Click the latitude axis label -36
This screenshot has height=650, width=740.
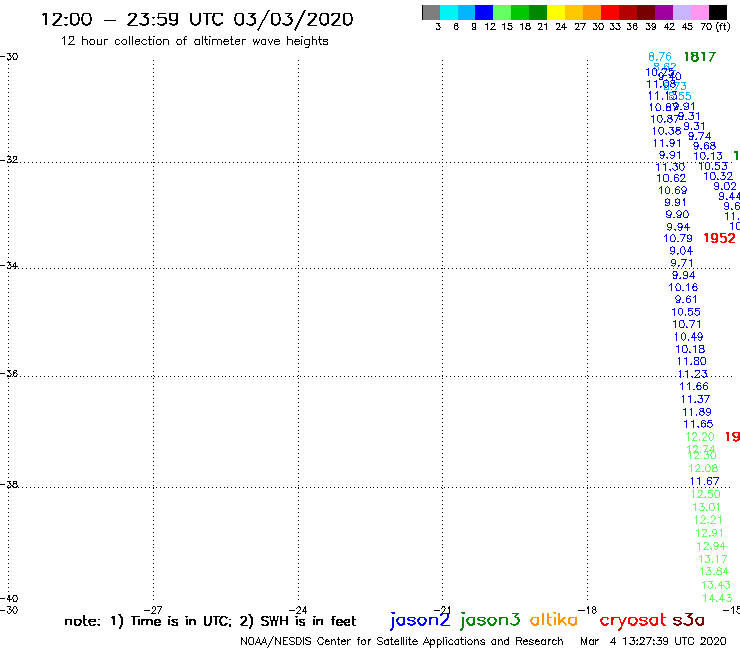coord(9,374)
